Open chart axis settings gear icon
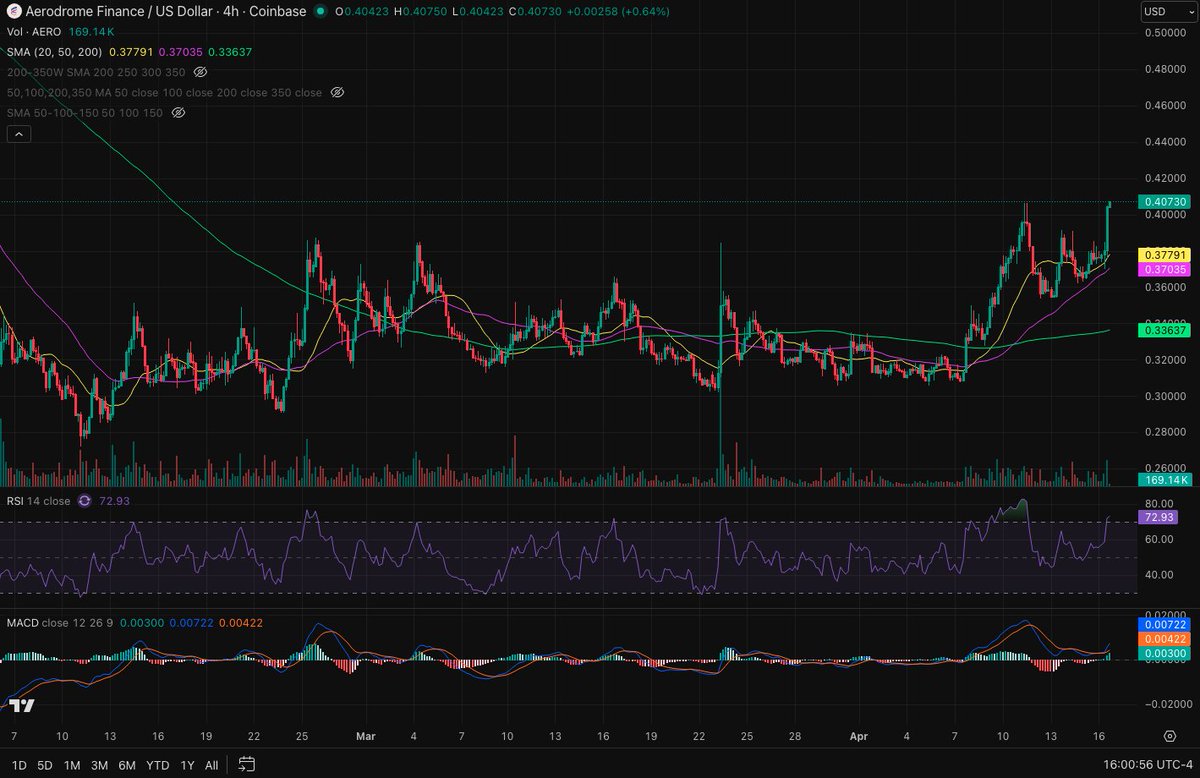Screen dimensions: 1200x778 tap(1169, 735)
